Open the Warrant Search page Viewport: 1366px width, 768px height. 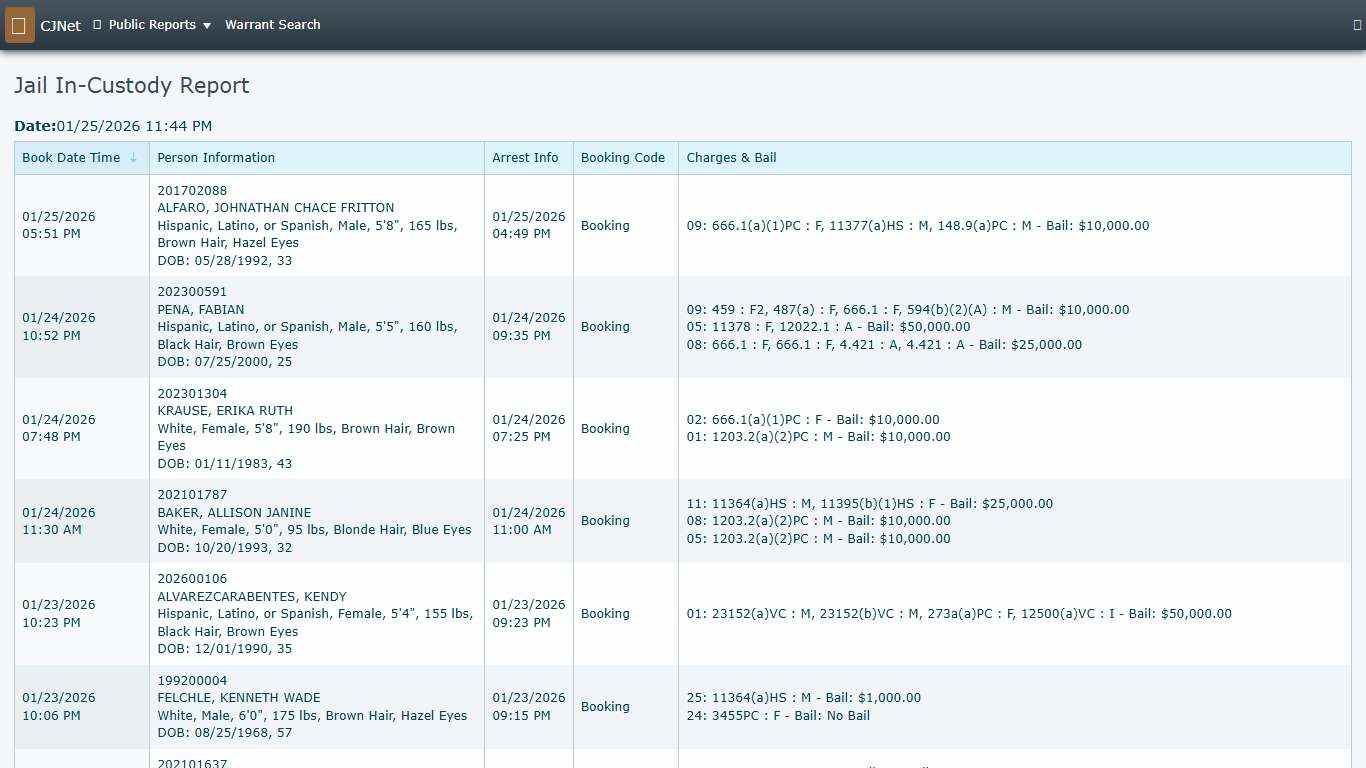point(272,25)
